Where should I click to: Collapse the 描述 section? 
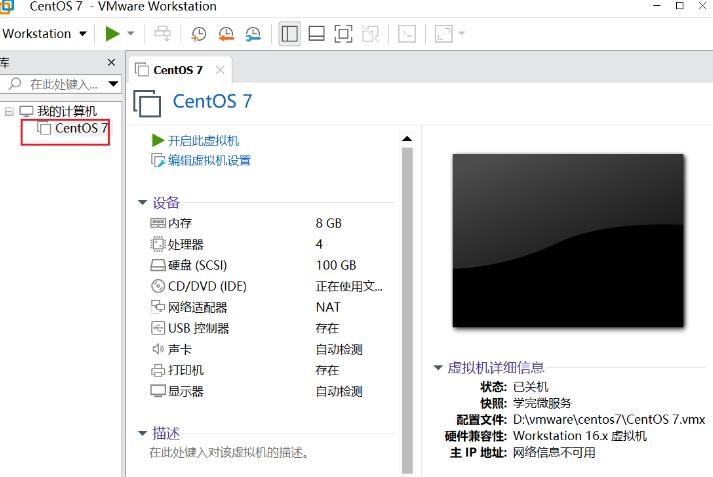pyautogui.click(x=142, y=433)
